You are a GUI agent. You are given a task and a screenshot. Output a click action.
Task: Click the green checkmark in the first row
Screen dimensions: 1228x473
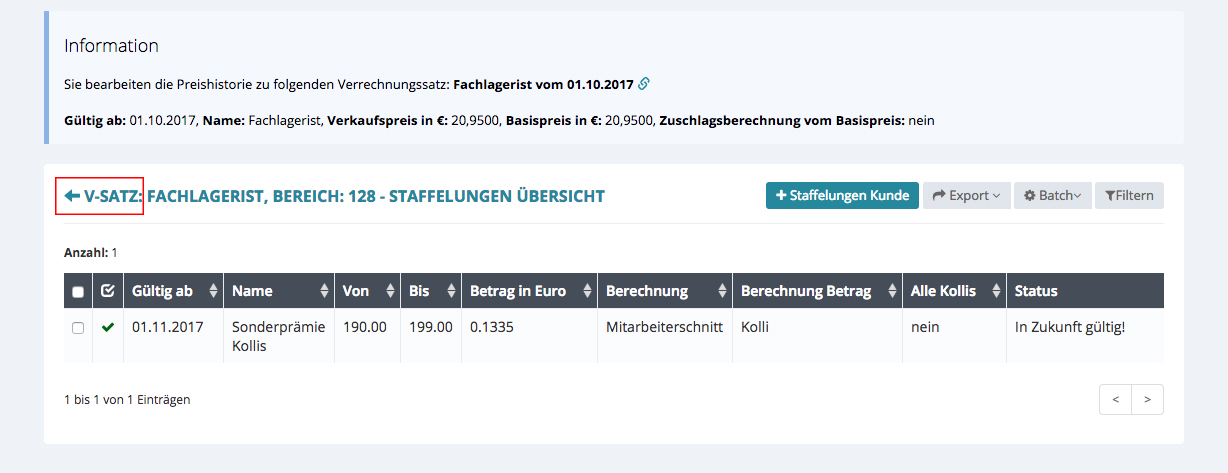tap(108, 327)
